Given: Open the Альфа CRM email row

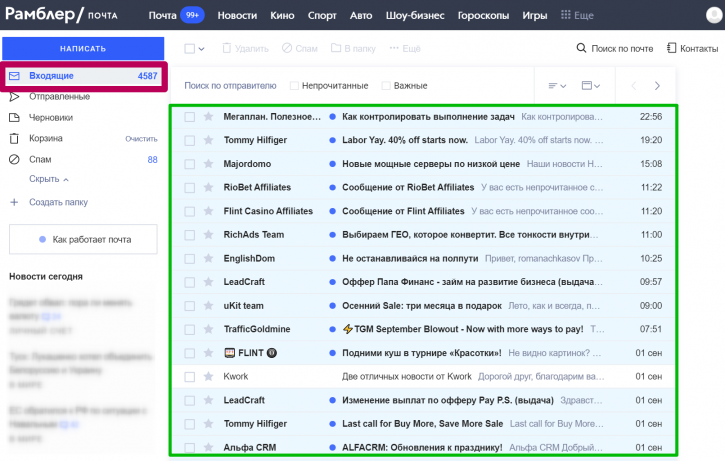Looking at the screenshot, I should (424, 447).
